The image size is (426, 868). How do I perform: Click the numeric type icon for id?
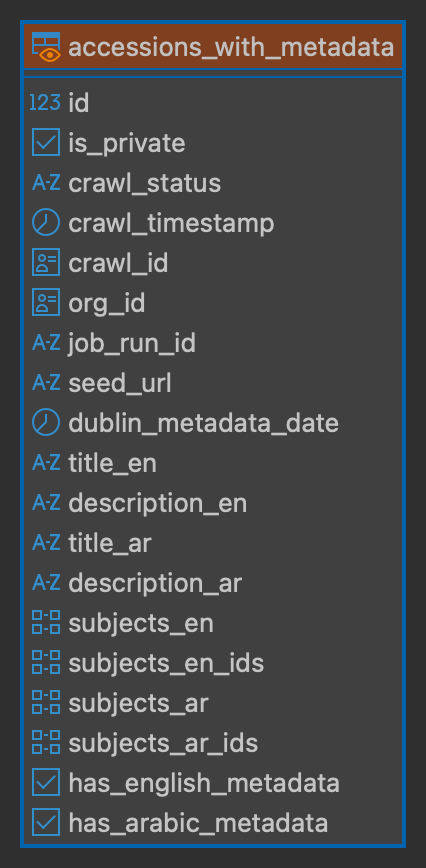(45, 102)
